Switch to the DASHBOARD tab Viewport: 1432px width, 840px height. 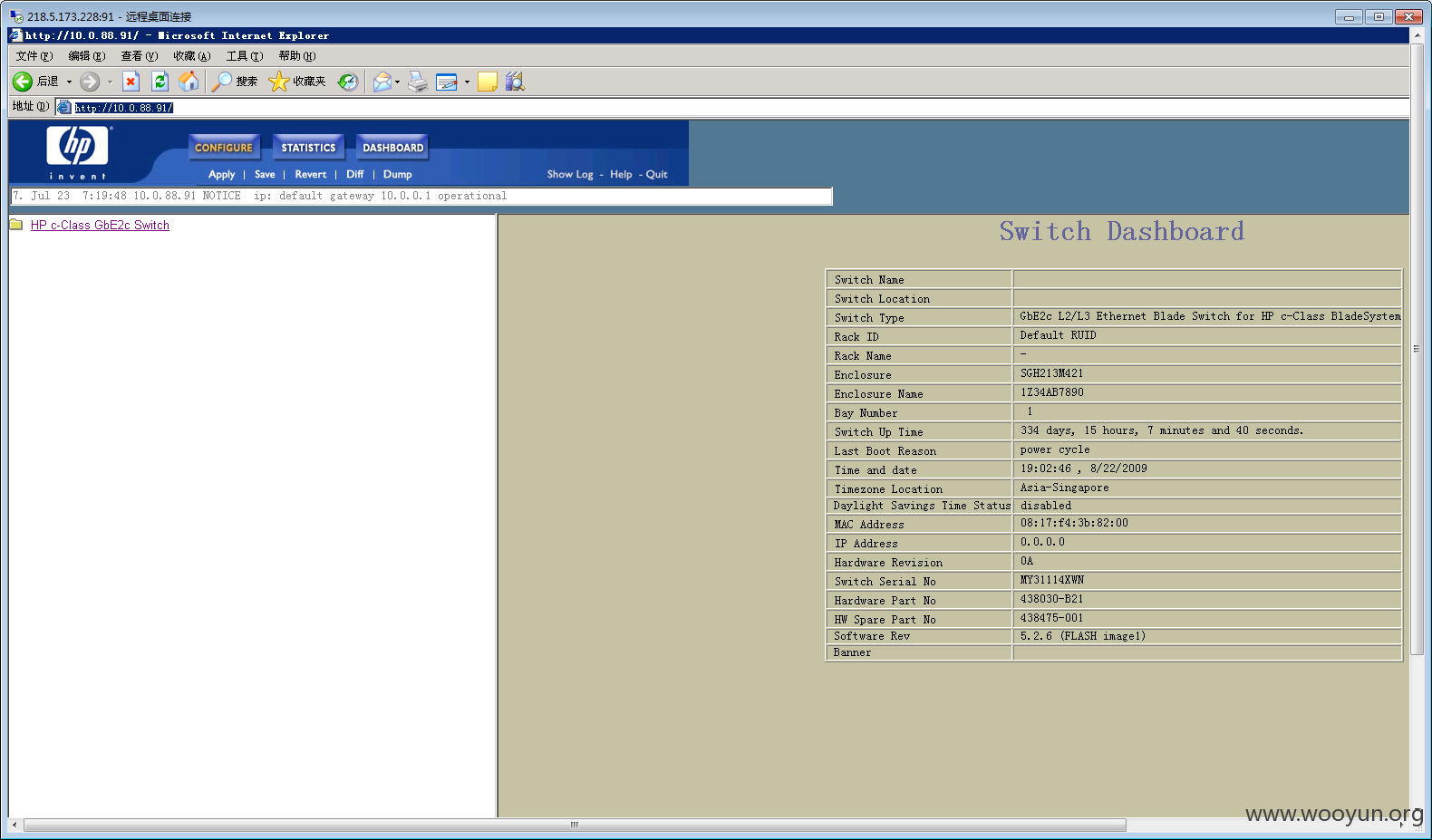pos(392,148)
